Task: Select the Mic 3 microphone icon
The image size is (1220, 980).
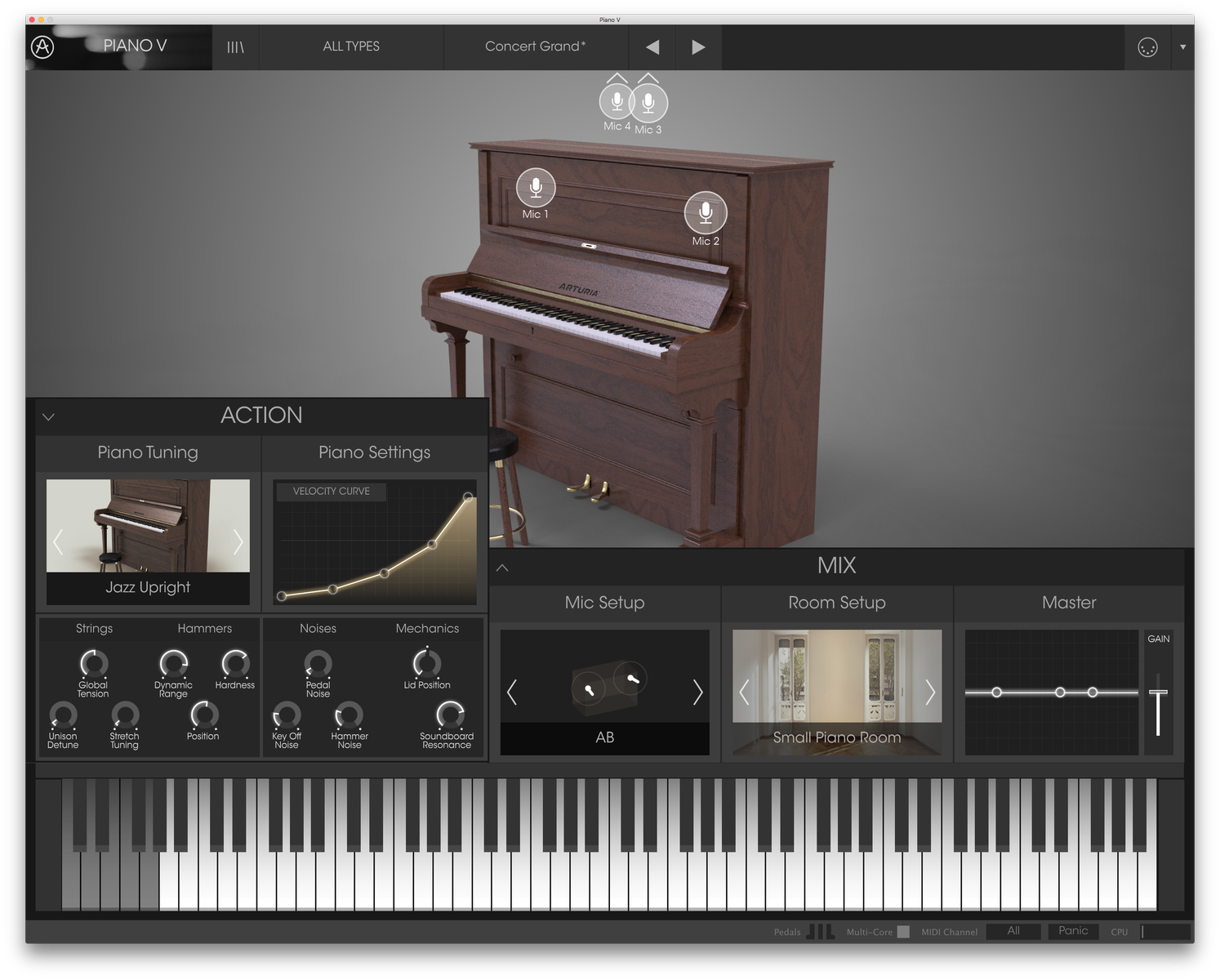Action: point(648,103)
